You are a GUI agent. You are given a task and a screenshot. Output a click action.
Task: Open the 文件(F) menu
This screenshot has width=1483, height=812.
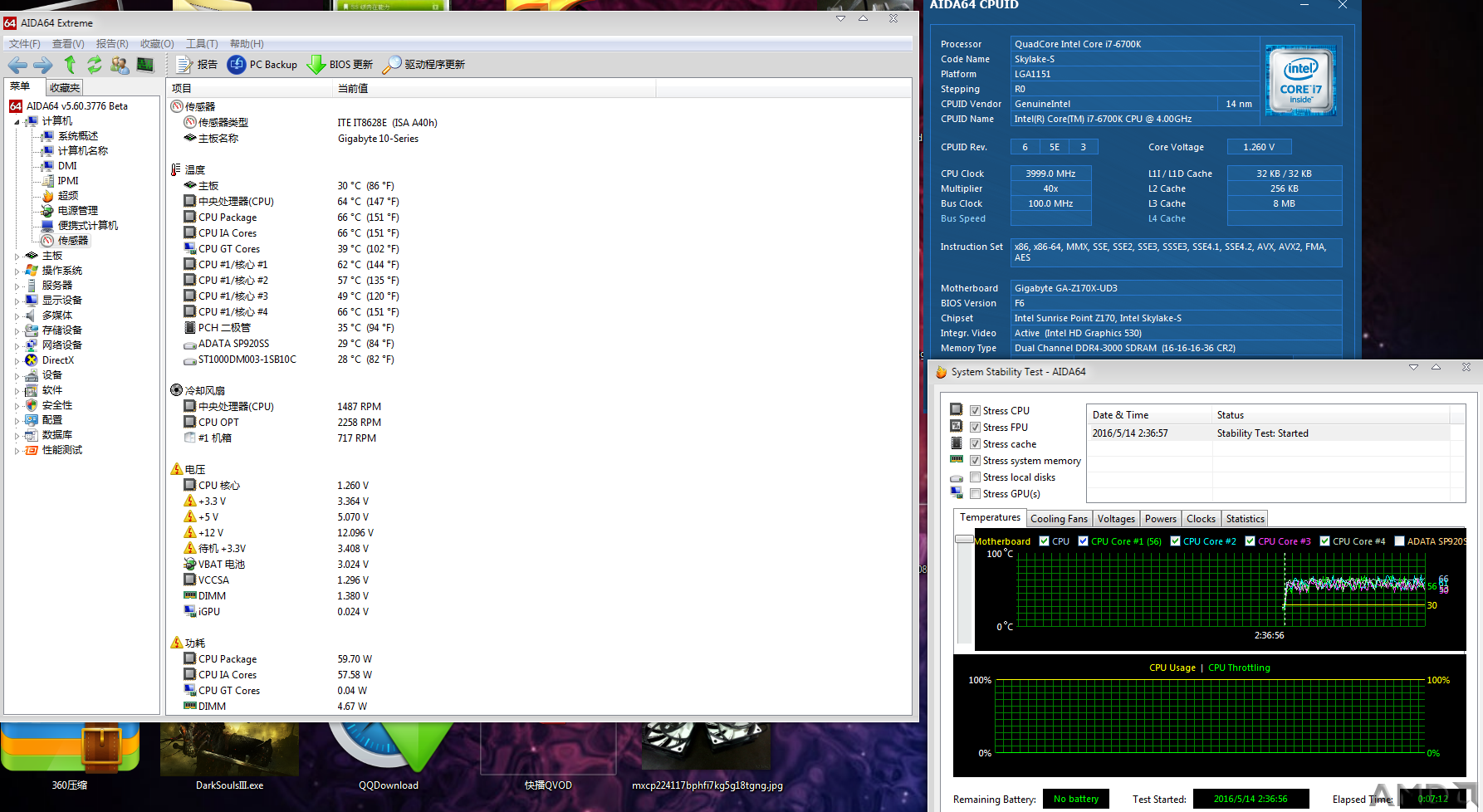pos(25,44)
